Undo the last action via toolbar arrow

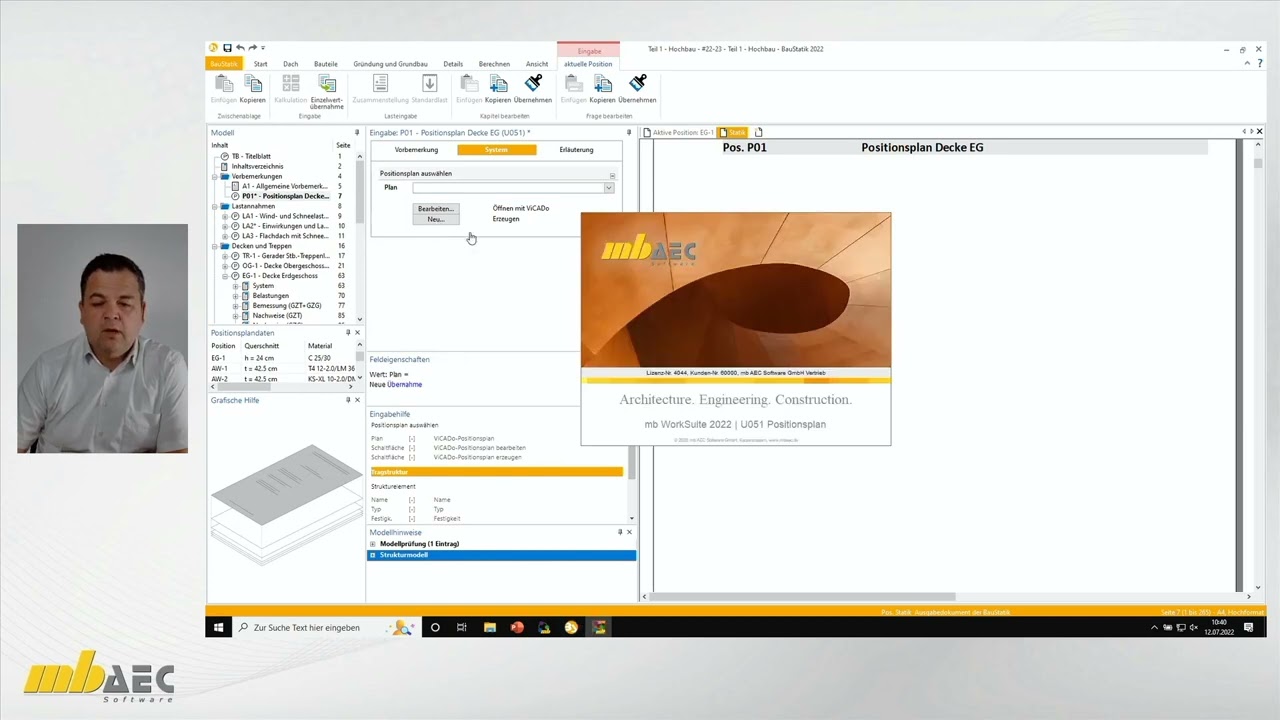[x=240, y=48]
